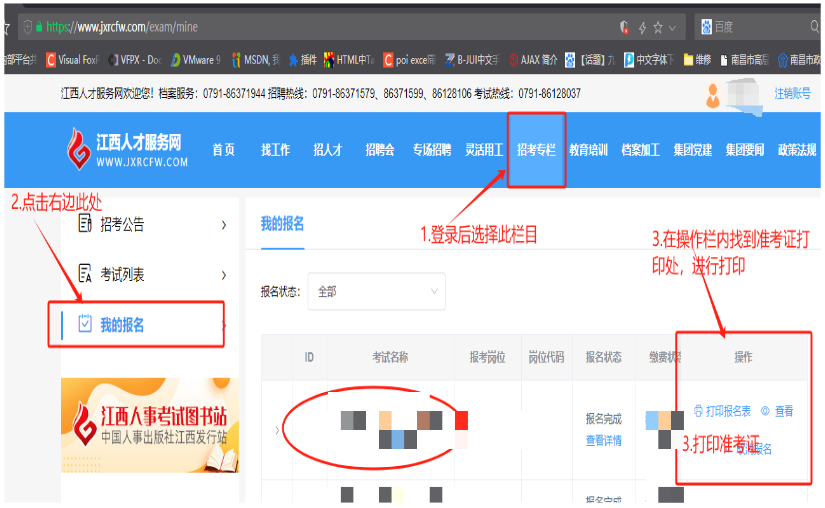
Task: Click 查看详情 under 报名完成
Action: point(603,440)
